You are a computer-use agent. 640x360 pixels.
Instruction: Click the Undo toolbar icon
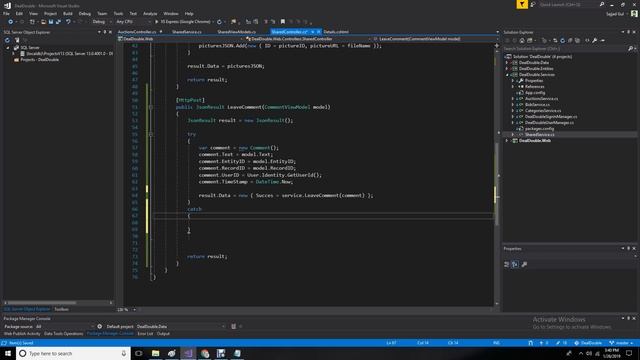[x=68, y=22]
